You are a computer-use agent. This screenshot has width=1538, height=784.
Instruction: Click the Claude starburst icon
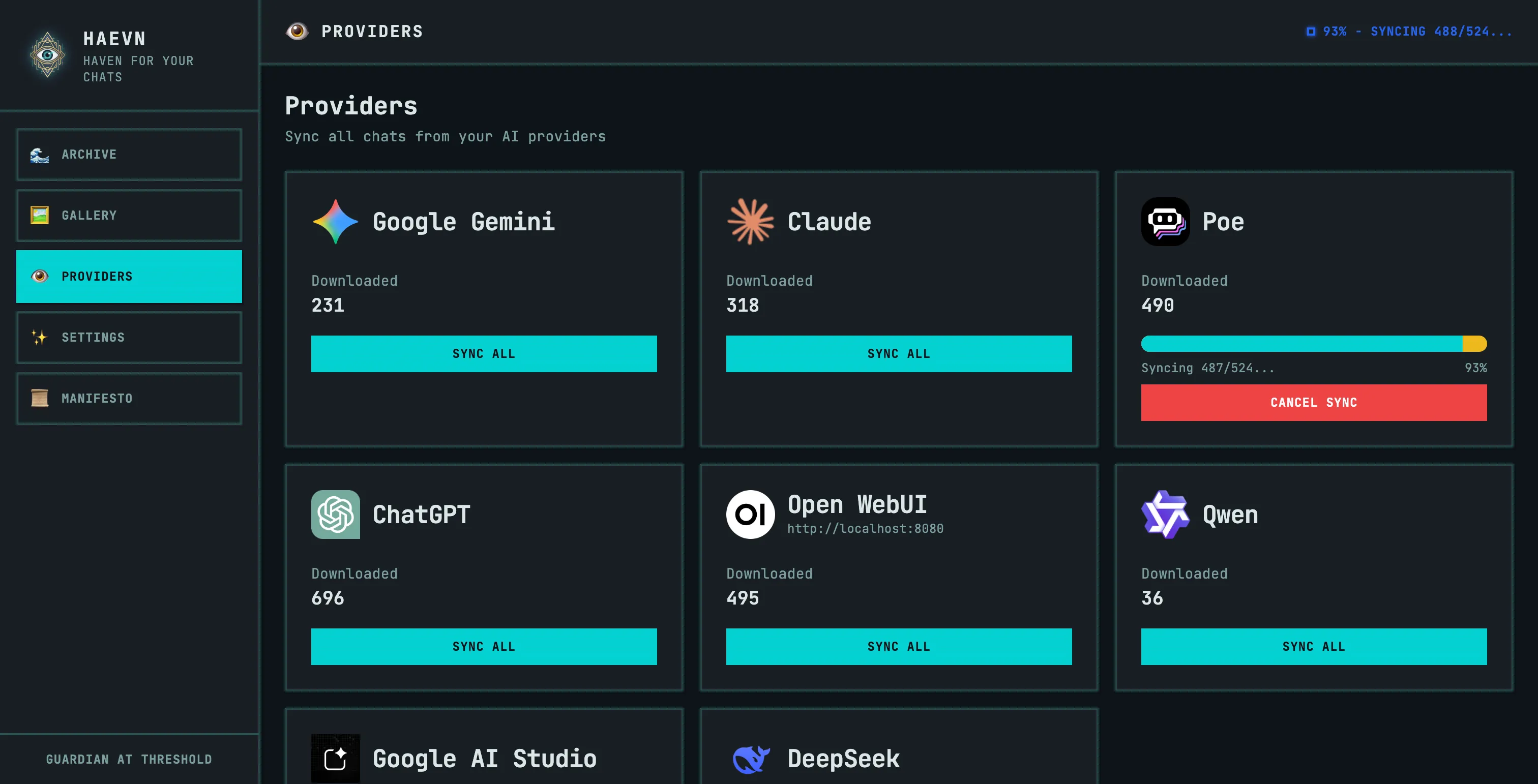pos(750,221)
